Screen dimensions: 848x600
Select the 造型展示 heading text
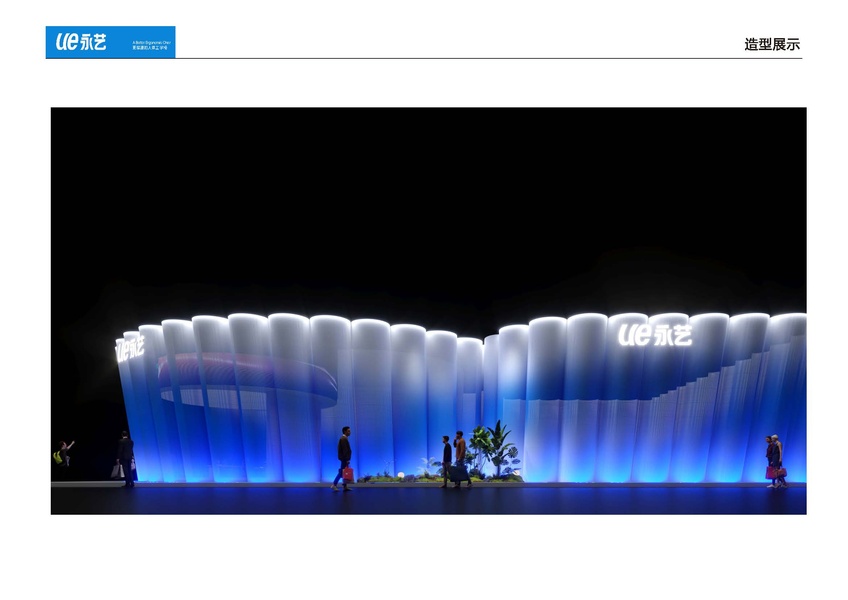772,44
